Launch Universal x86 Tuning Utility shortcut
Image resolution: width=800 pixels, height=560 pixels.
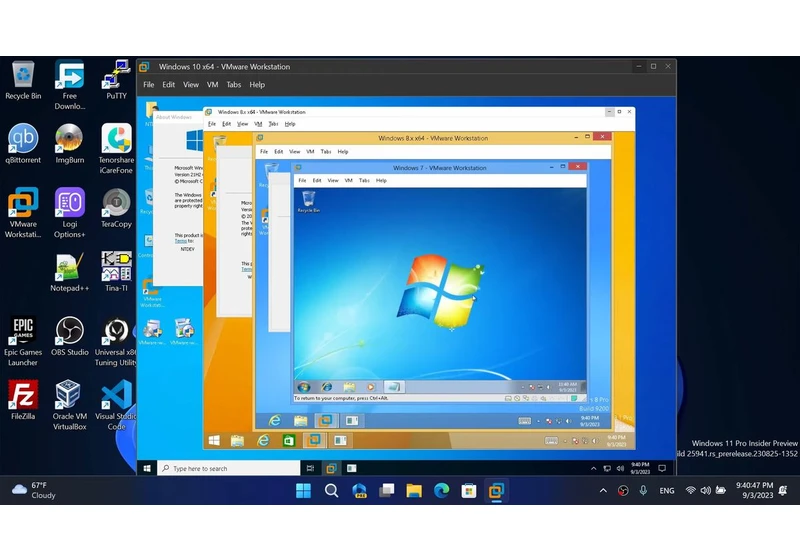pos(115,341)
